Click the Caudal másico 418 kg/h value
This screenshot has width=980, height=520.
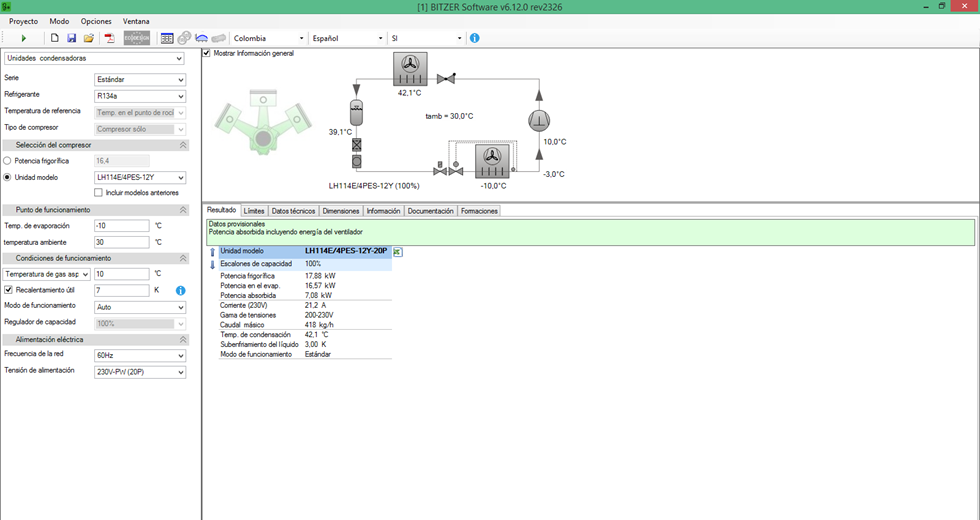coord(319,325)
